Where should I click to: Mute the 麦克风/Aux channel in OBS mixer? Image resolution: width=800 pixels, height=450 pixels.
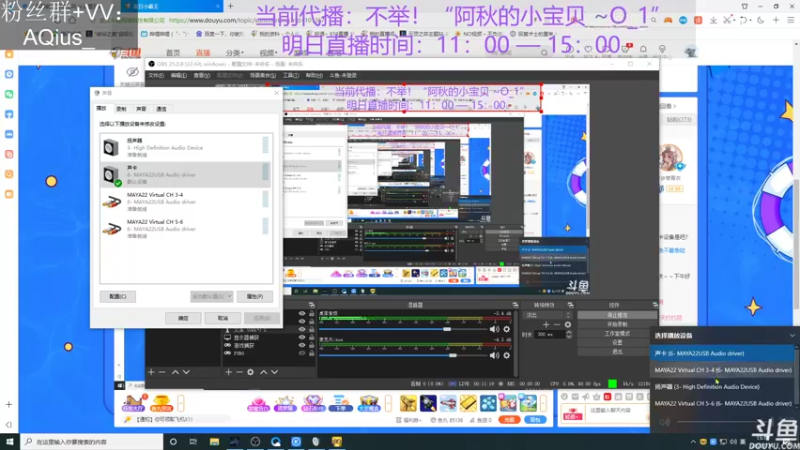pos(494,355)
